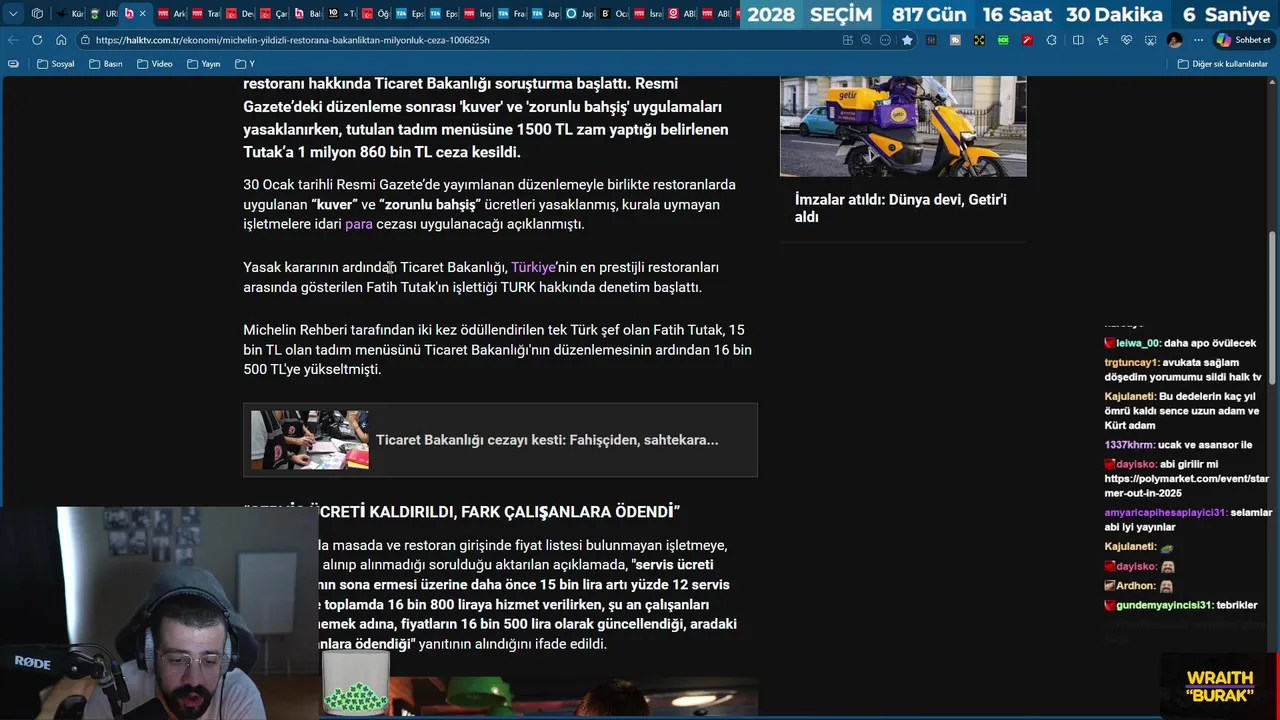The image size is (1280, 720).
Task: Switch to the 'URI' tab
Action: point(103,14)
